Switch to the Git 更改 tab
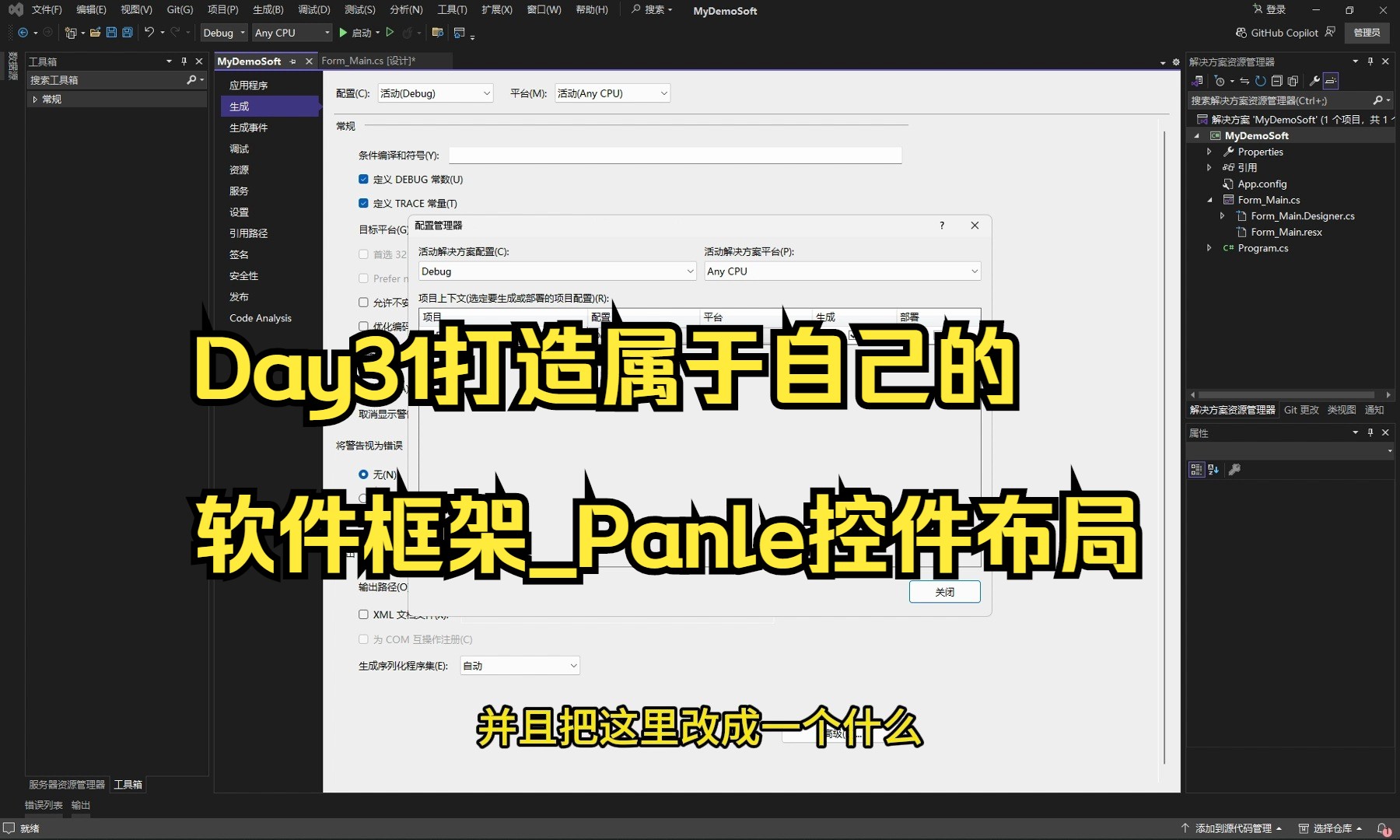Screen dimensions: 1400x840 pos(1301,410)
